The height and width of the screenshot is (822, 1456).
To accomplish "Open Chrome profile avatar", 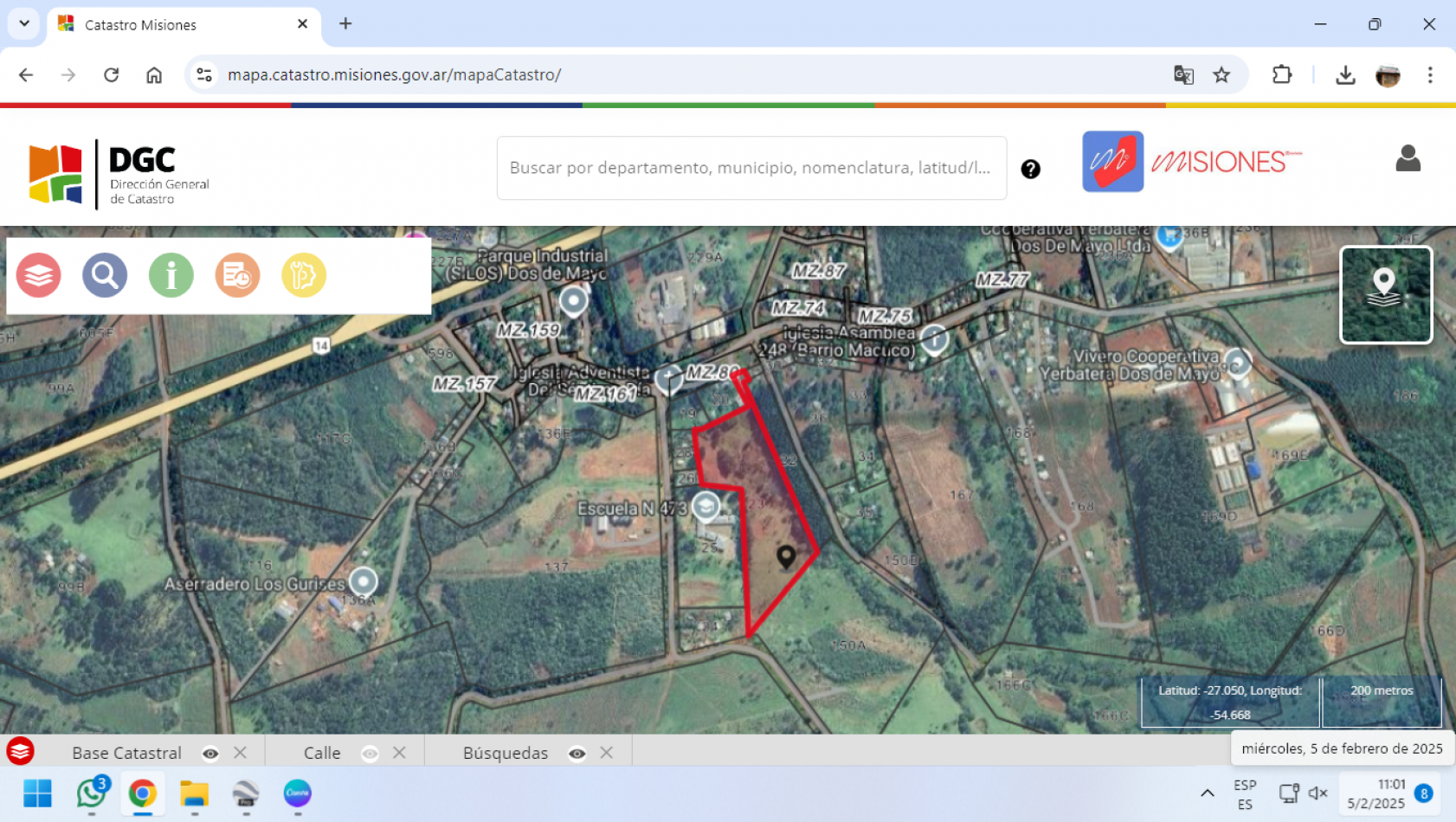I will [x=1388, y=75].
